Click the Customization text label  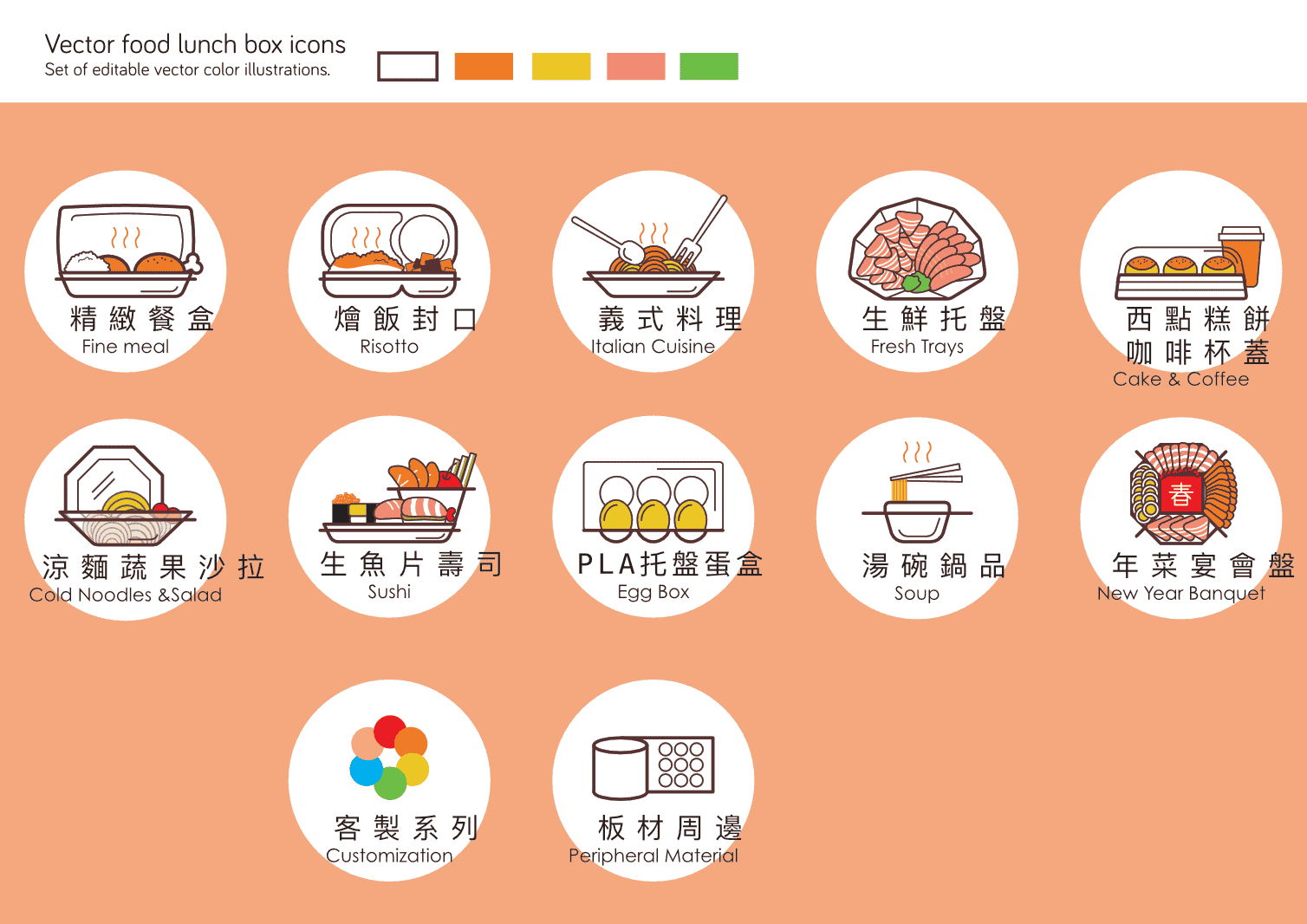pyautogui.click(x=389, y=856)
